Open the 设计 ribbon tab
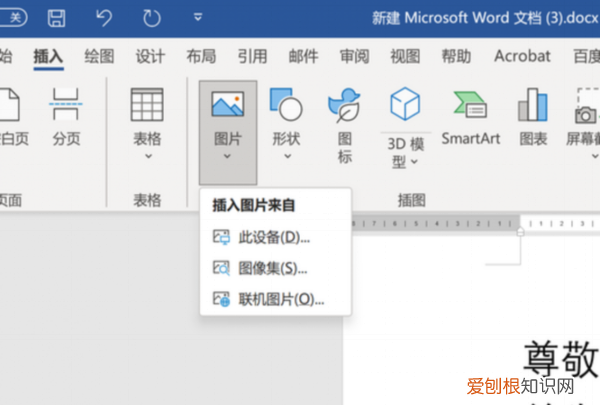The image size is (600, 405). 150,57
